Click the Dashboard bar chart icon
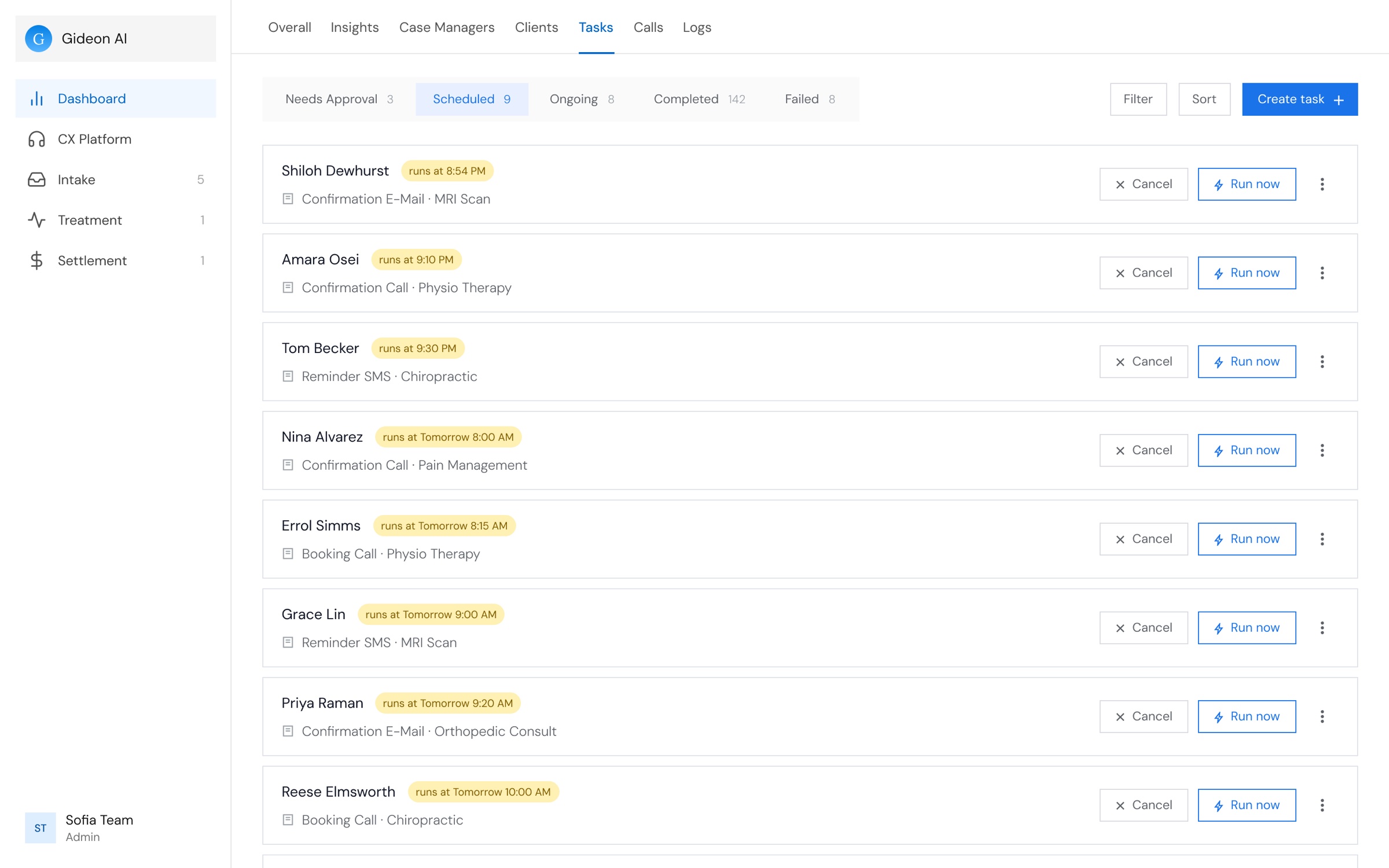The height and width of the screenshot is (868, 1389). [x=36, y=98]
